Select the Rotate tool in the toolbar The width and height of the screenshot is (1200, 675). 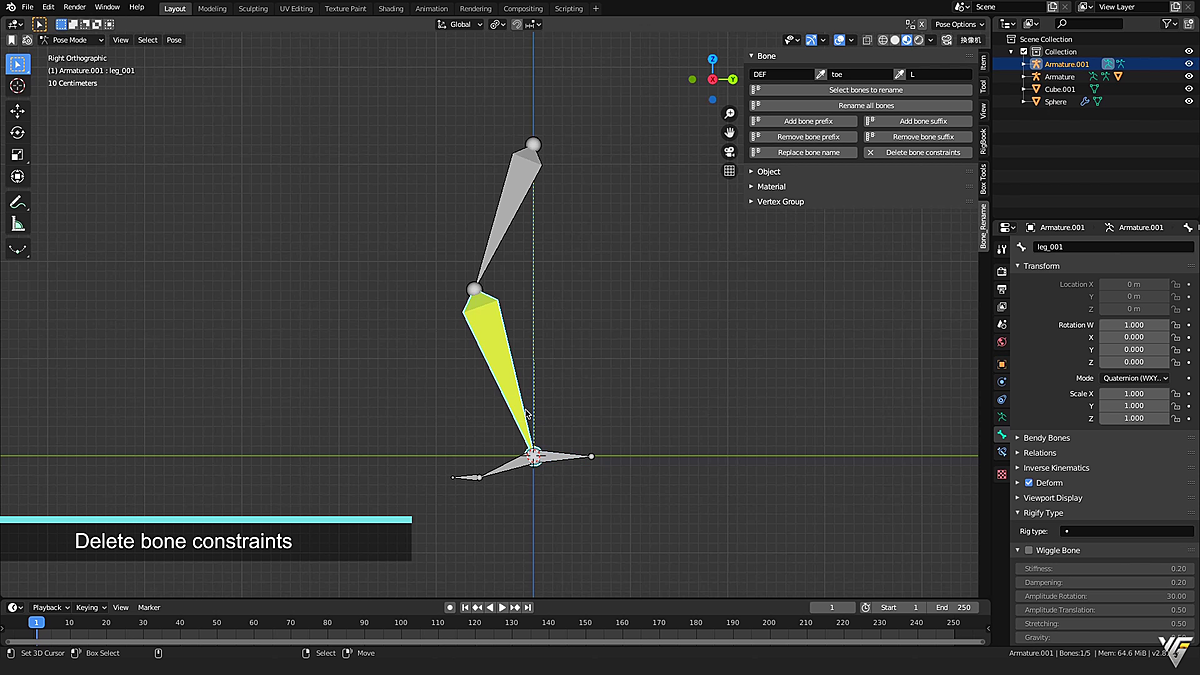[x=18, y=132]
